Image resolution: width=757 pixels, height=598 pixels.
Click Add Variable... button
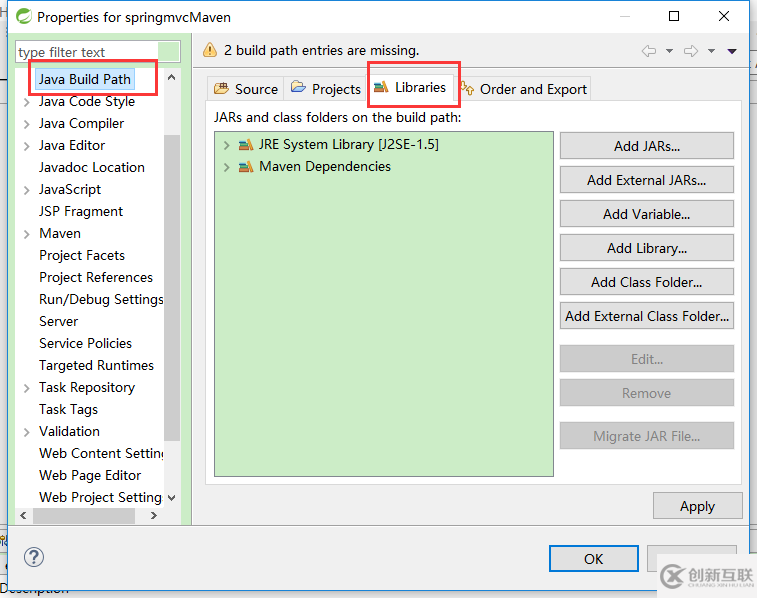click(x=646, y=214)
